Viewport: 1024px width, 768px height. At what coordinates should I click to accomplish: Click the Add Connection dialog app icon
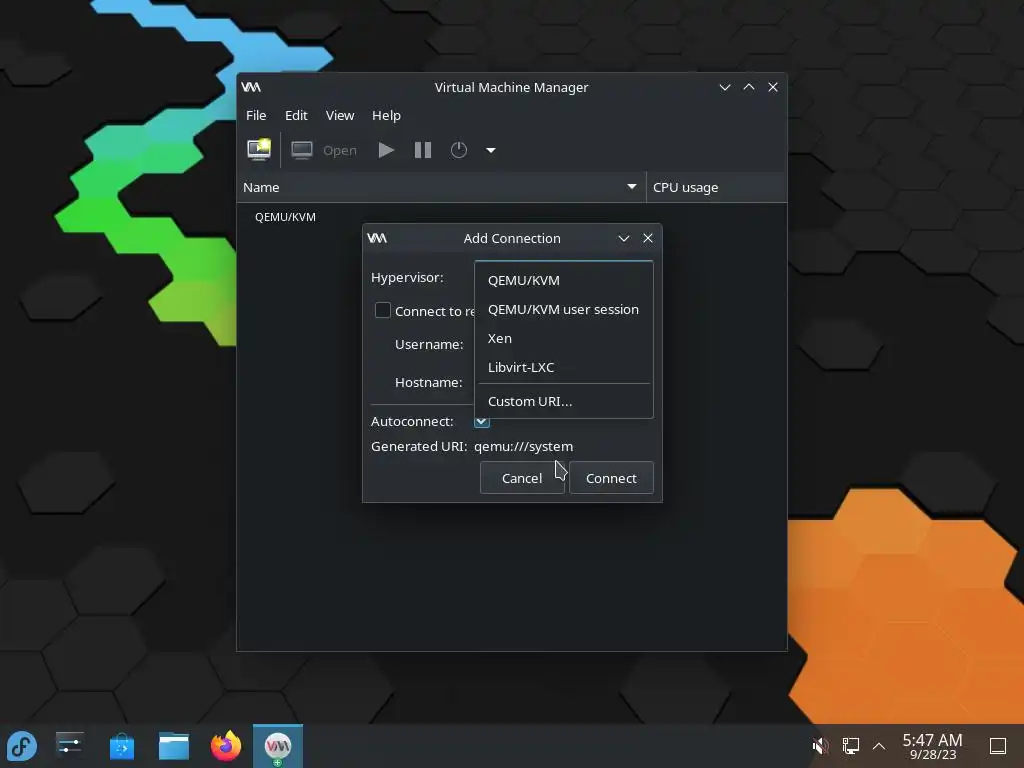point(377,238)
